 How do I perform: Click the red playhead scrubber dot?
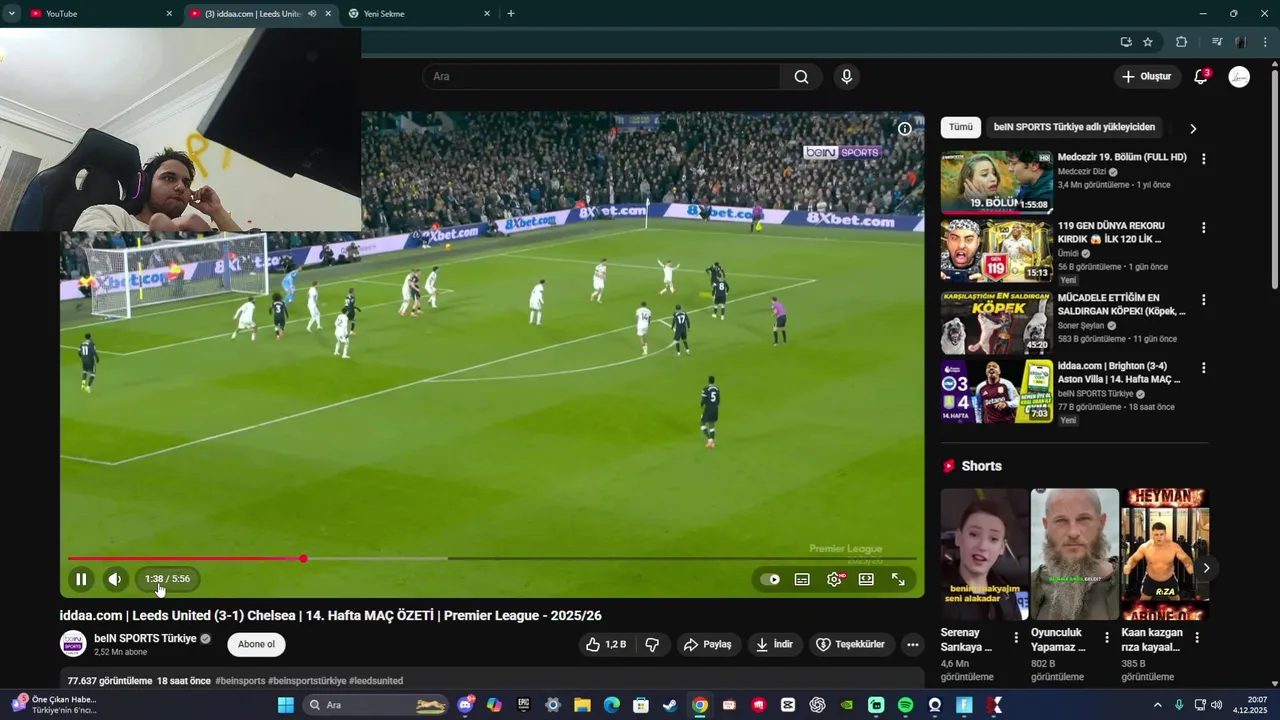tap(303, 559)
